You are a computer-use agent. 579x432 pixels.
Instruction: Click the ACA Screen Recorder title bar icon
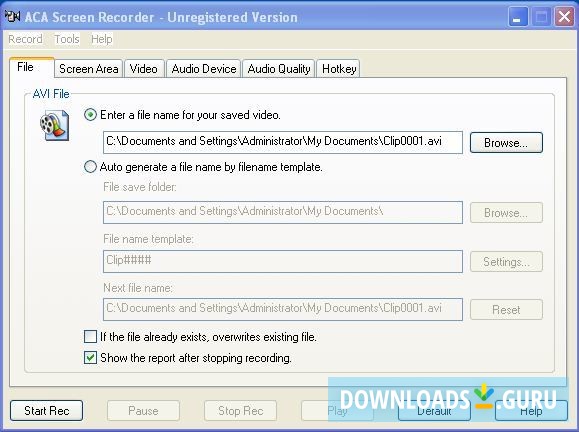click(13, 17)
